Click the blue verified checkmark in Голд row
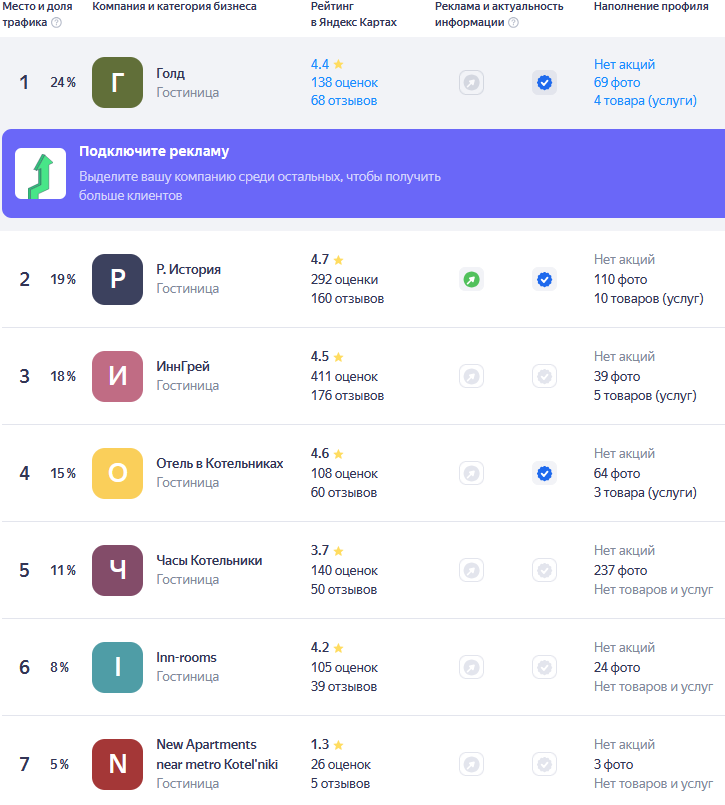This screenshot has width=725, height=805. click(x=544, y=83)
